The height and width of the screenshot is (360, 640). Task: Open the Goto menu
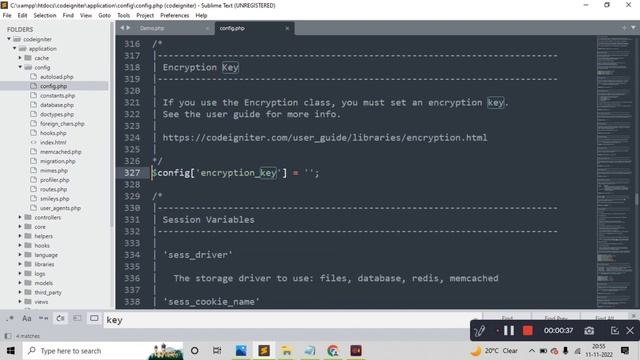point(104,15)
